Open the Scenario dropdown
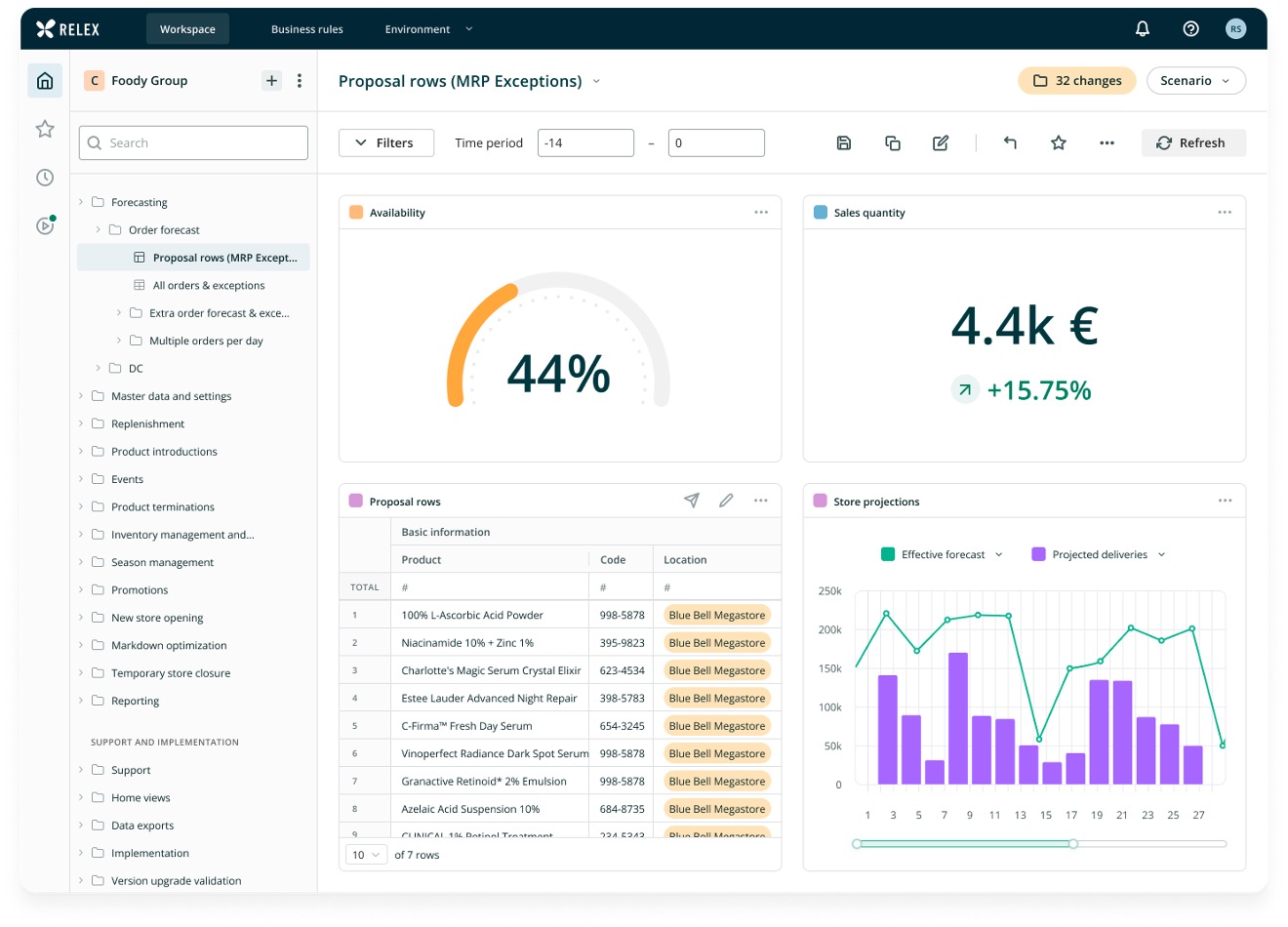1288x927 pixels. point(1196,81)
